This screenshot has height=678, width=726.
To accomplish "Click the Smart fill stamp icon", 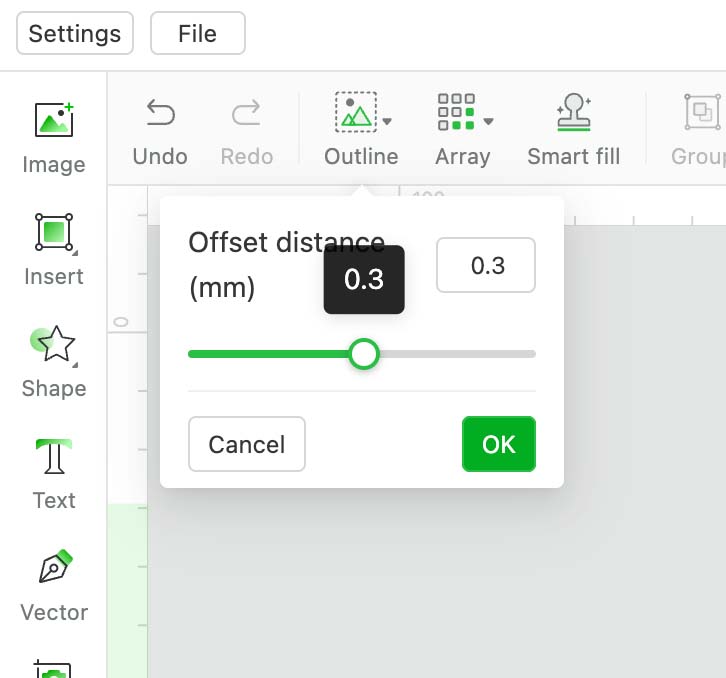I will coord(574,112).
